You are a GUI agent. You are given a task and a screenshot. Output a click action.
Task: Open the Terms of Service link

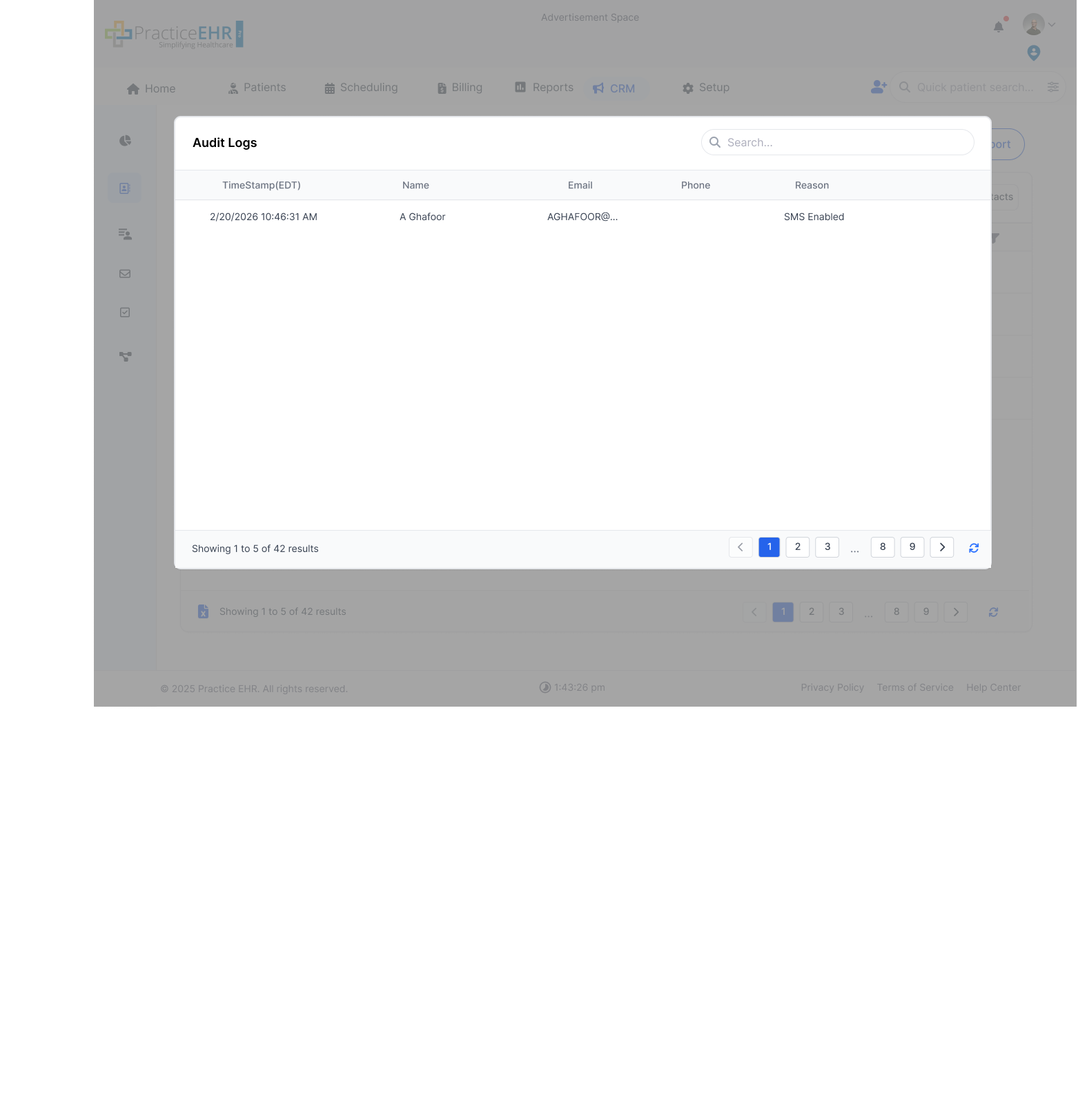(x=915, y=687)
